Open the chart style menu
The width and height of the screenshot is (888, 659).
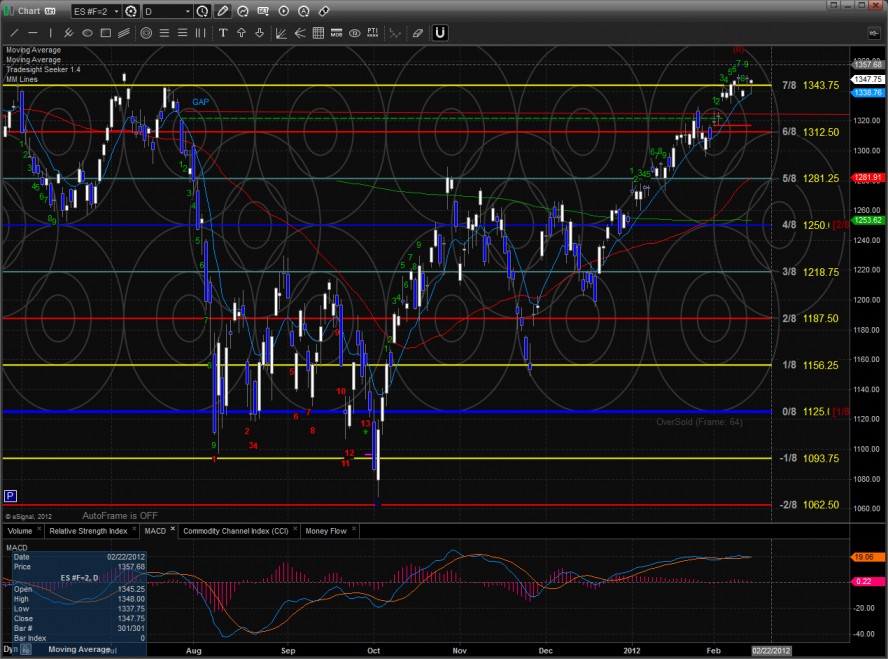point(243,11)
